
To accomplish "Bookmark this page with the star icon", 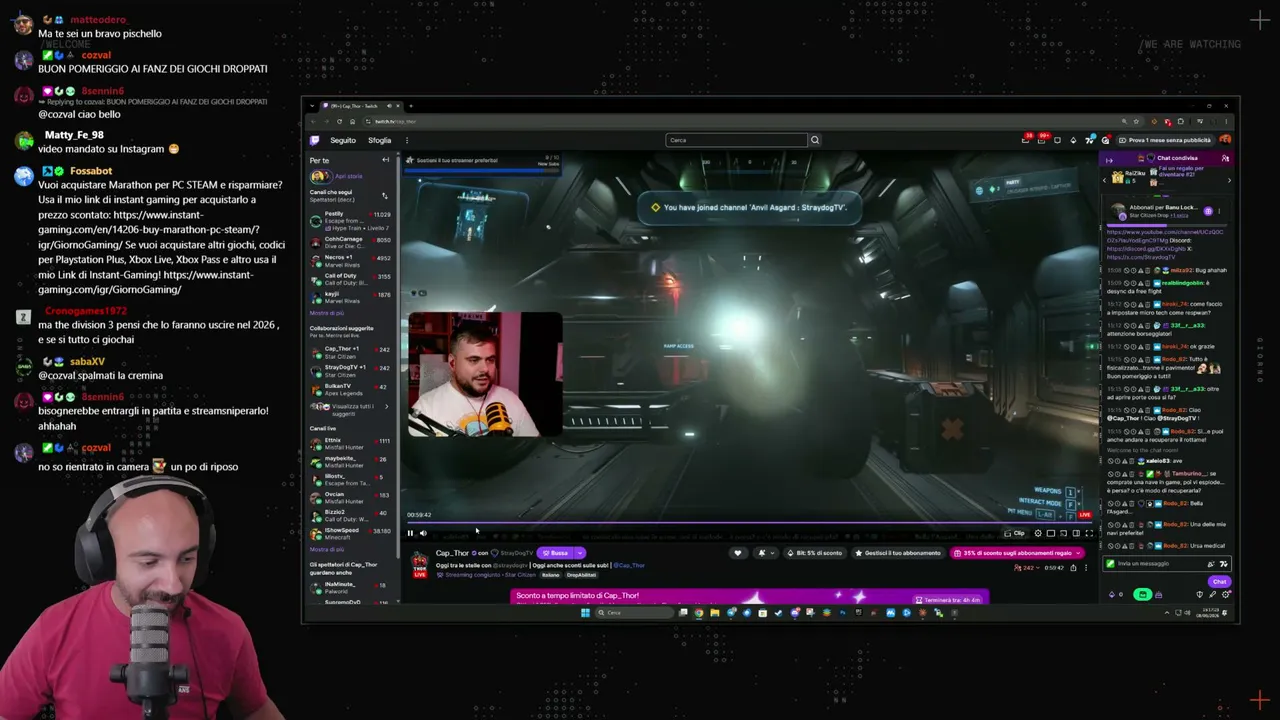I will 1136,121.
